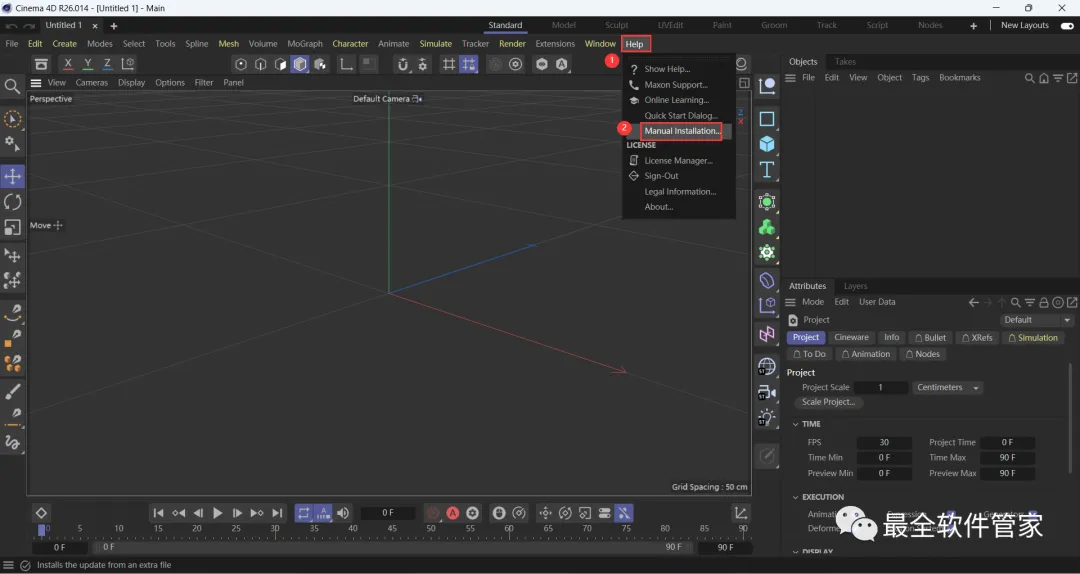Play the animation forward
Image resolution: width=1080 pixels, height=574 pixels.
(x=218, y=513)
